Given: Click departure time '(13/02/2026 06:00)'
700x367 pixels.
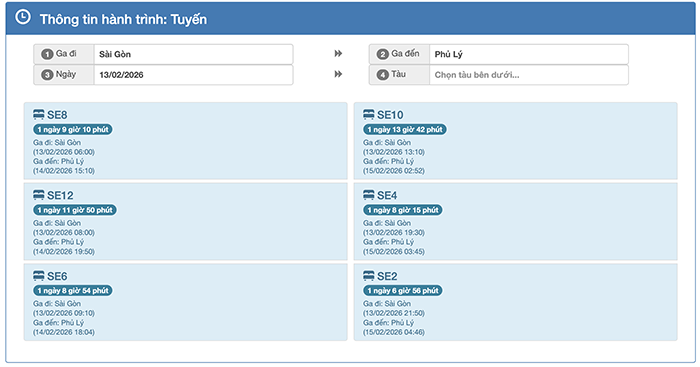Looking at the screenshot, I should 64,152.
